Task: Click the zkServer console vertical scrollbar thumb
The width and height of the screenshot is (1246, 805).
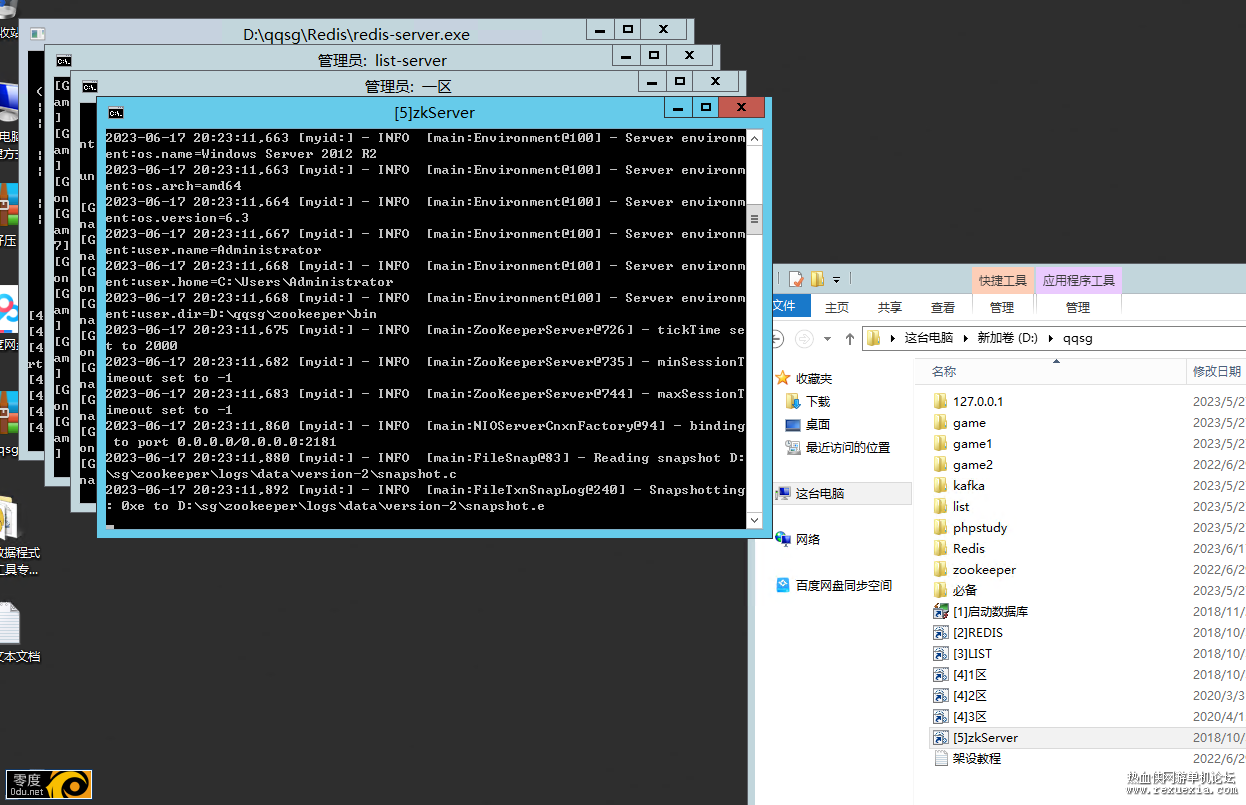Action: pyautogui.click(x=755, y=218)
